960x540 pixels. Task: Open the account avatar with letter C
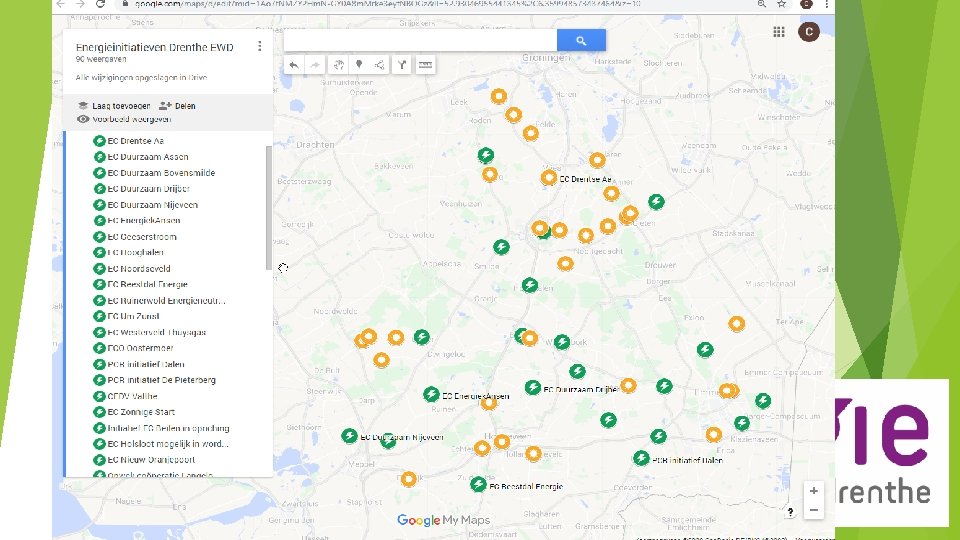tap(809, 32)
